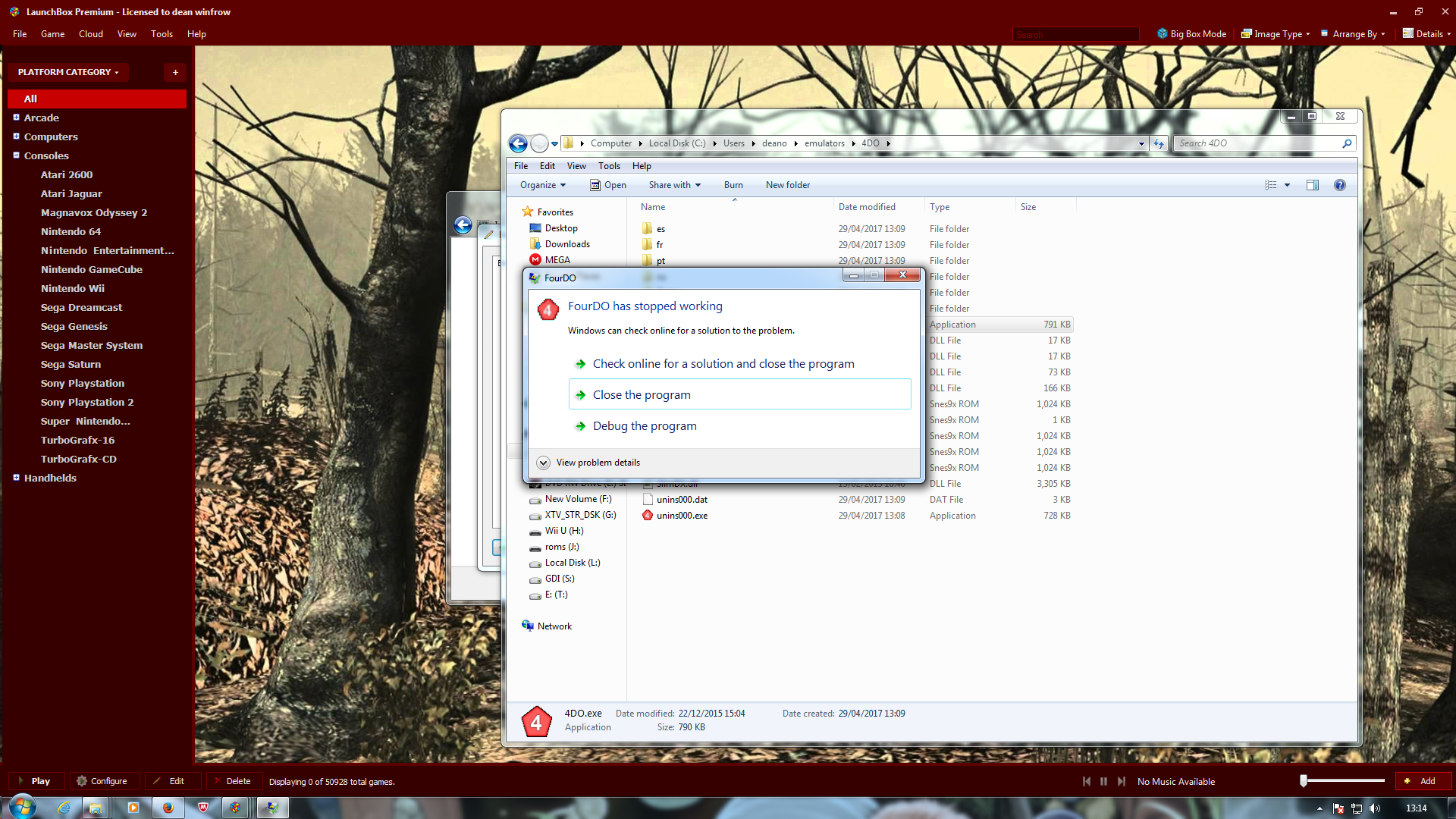This screenshot has height=819, width=1456.
Task: Click search magnifier in Search 4DO box
Action: coord(1347,143)
